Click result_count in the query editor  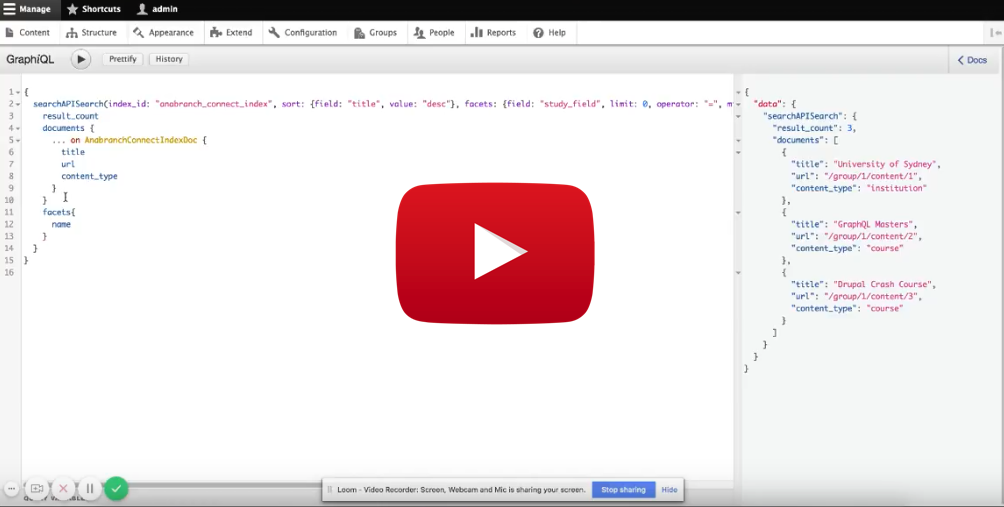tap(70, 116)
